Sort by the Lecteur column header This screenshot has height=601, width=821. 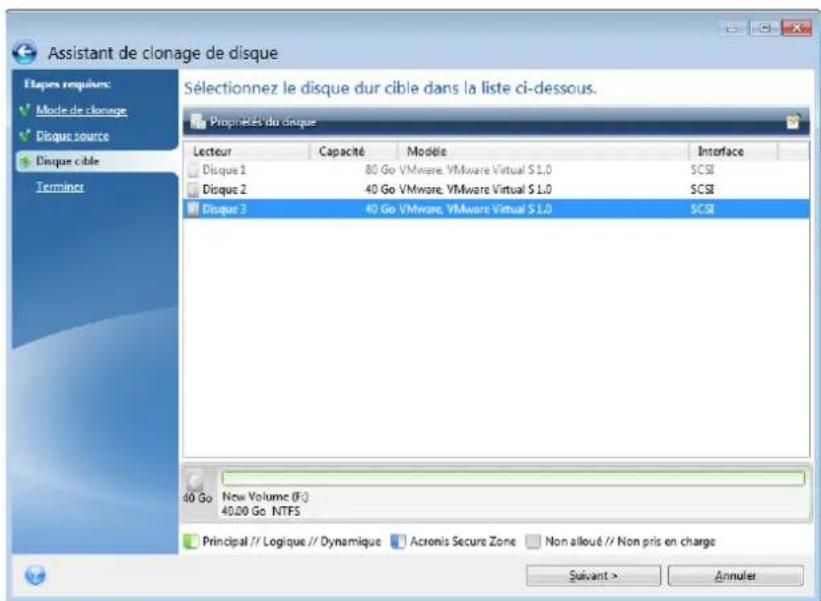[x=246, y=151]
